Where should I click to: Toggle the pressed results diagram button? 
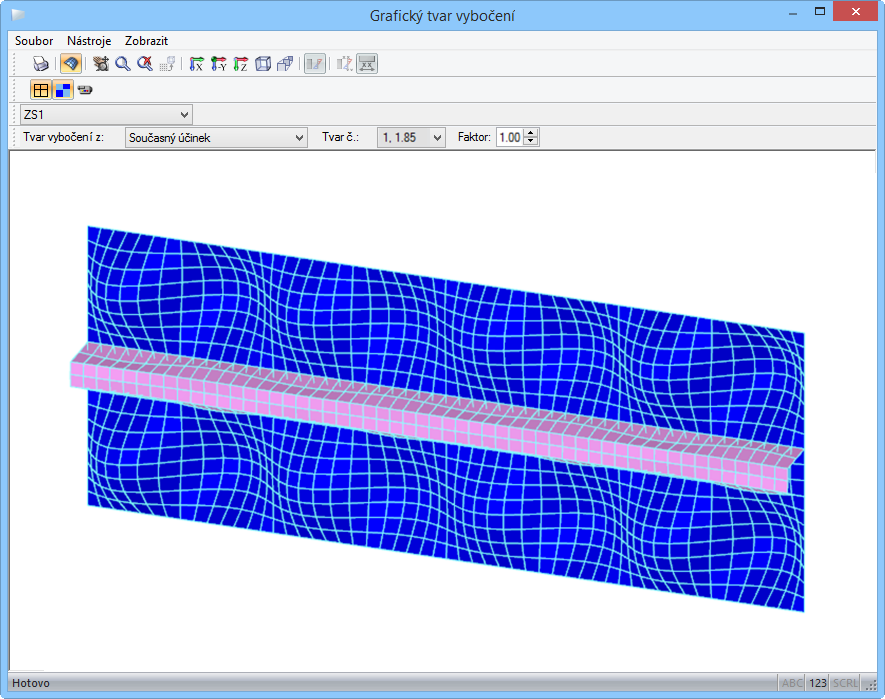point(315,64)
